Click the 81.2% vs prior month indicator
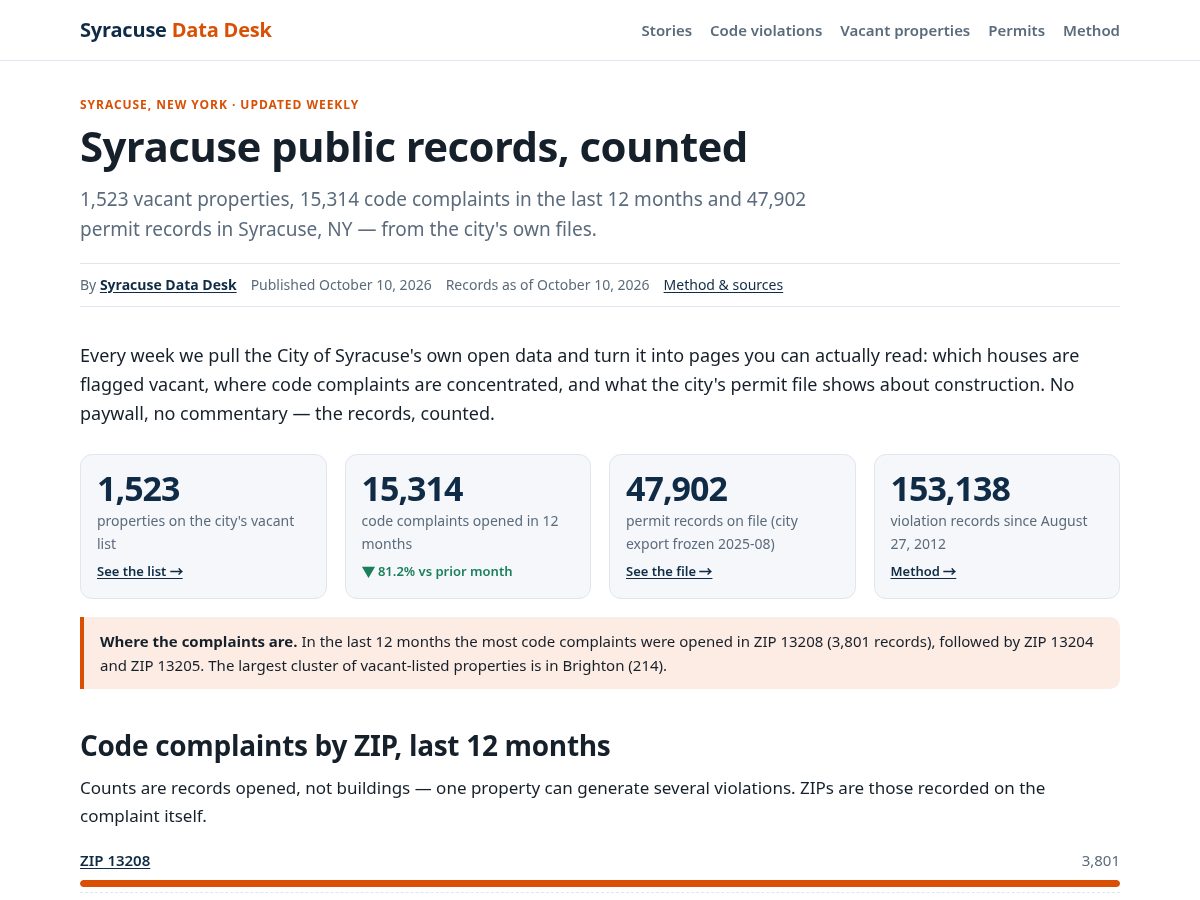 pyautogui.click(x=437, y=572)
